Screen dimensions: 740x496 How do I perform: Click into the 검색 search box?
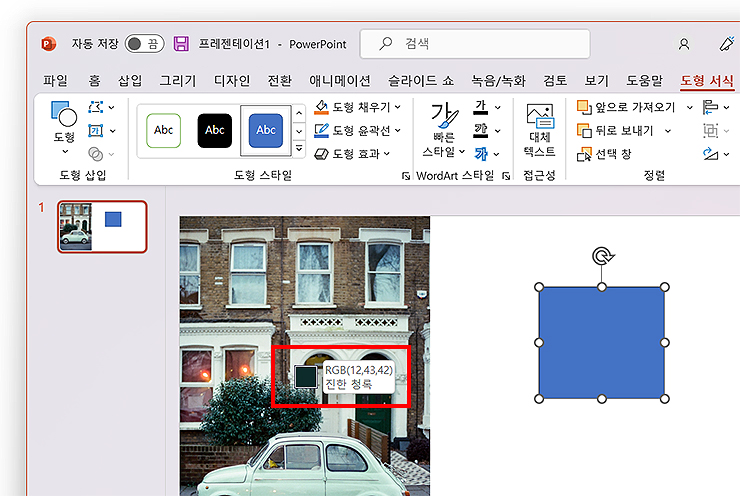(x=475, y=44)
